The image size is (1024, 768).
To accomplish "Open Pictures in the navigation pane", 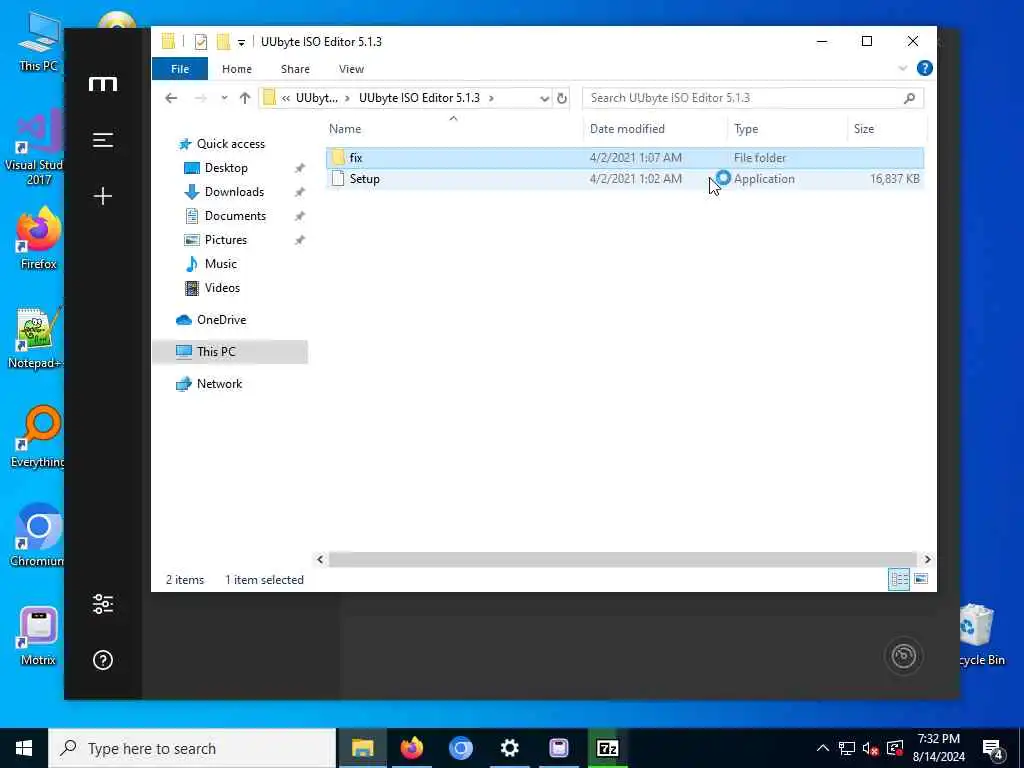I will coord(225,240).
